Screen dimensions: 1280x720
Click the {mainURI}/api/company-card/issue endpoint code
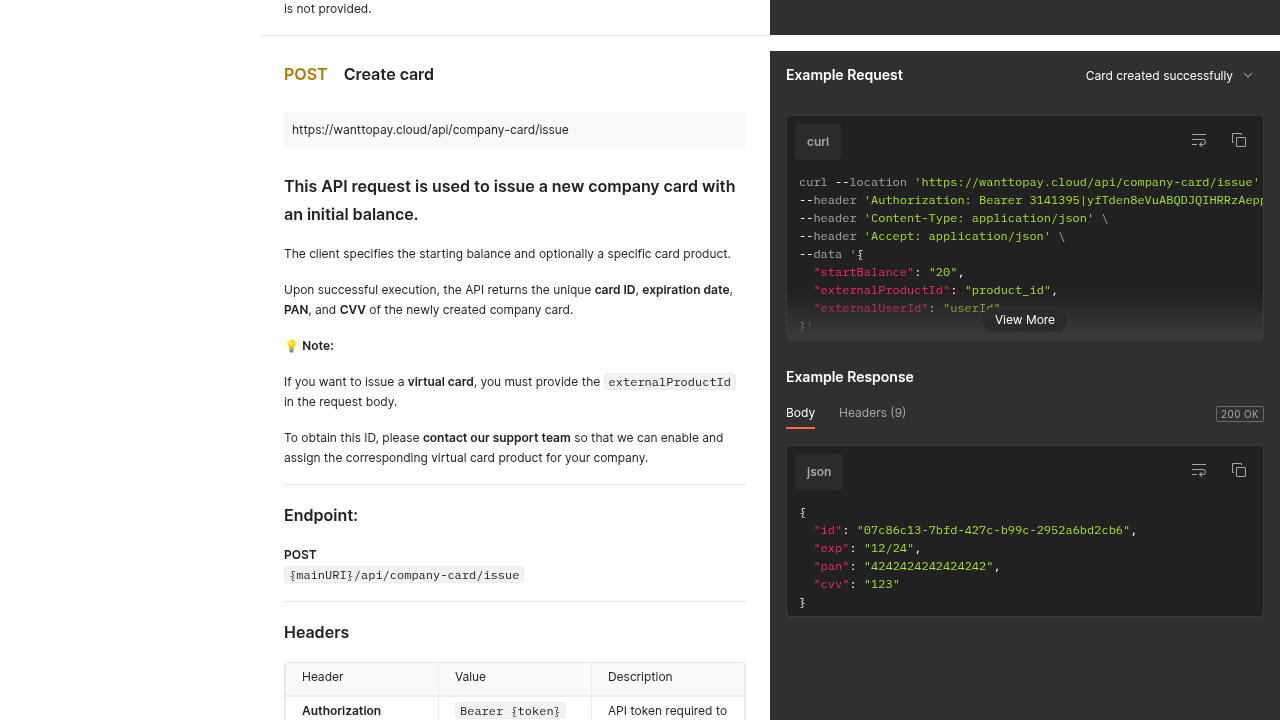point(404,575)
